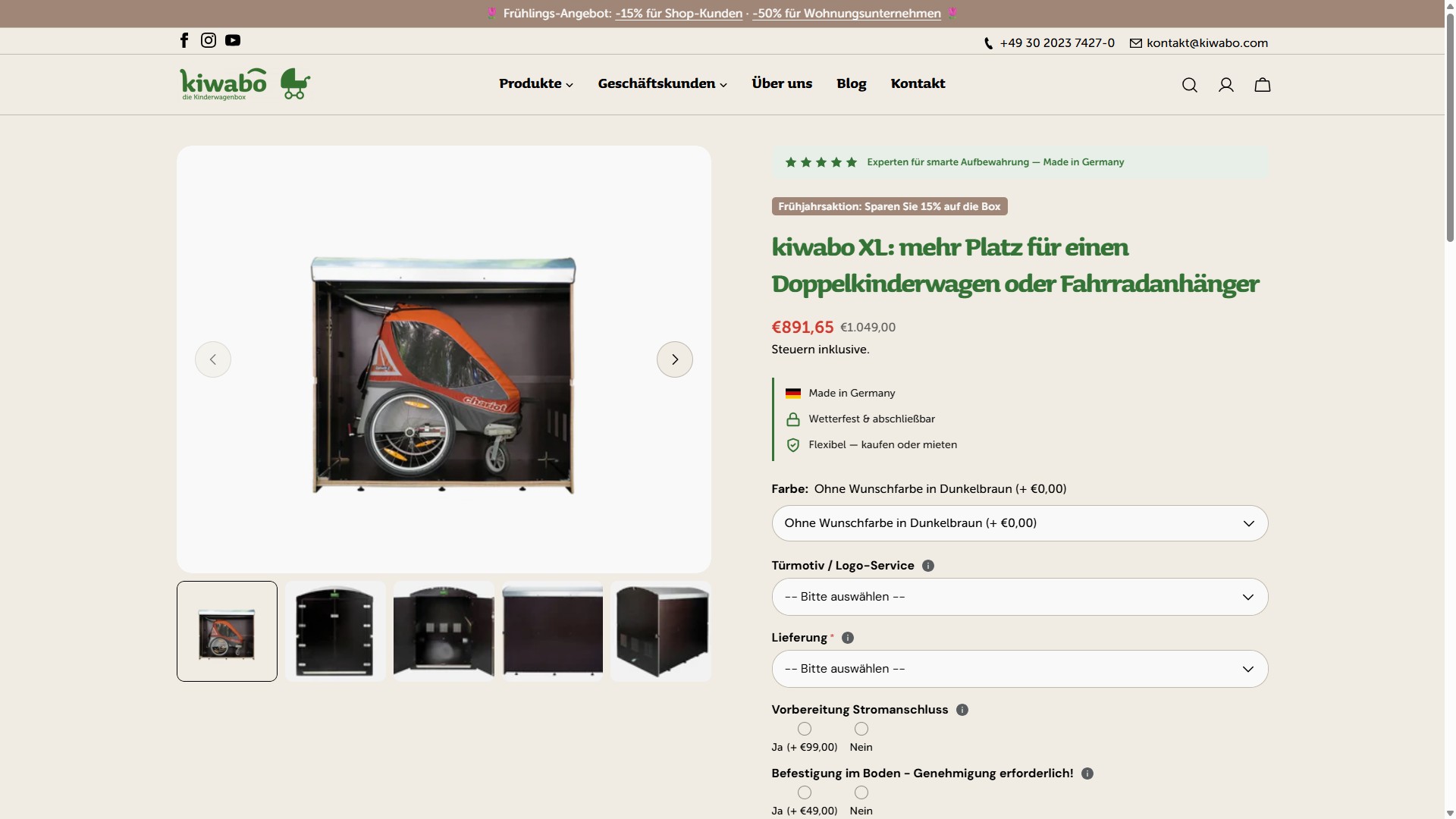Open the user account icon
This screenshot has height=819, width=1456.
click(x=1225, y=85)
